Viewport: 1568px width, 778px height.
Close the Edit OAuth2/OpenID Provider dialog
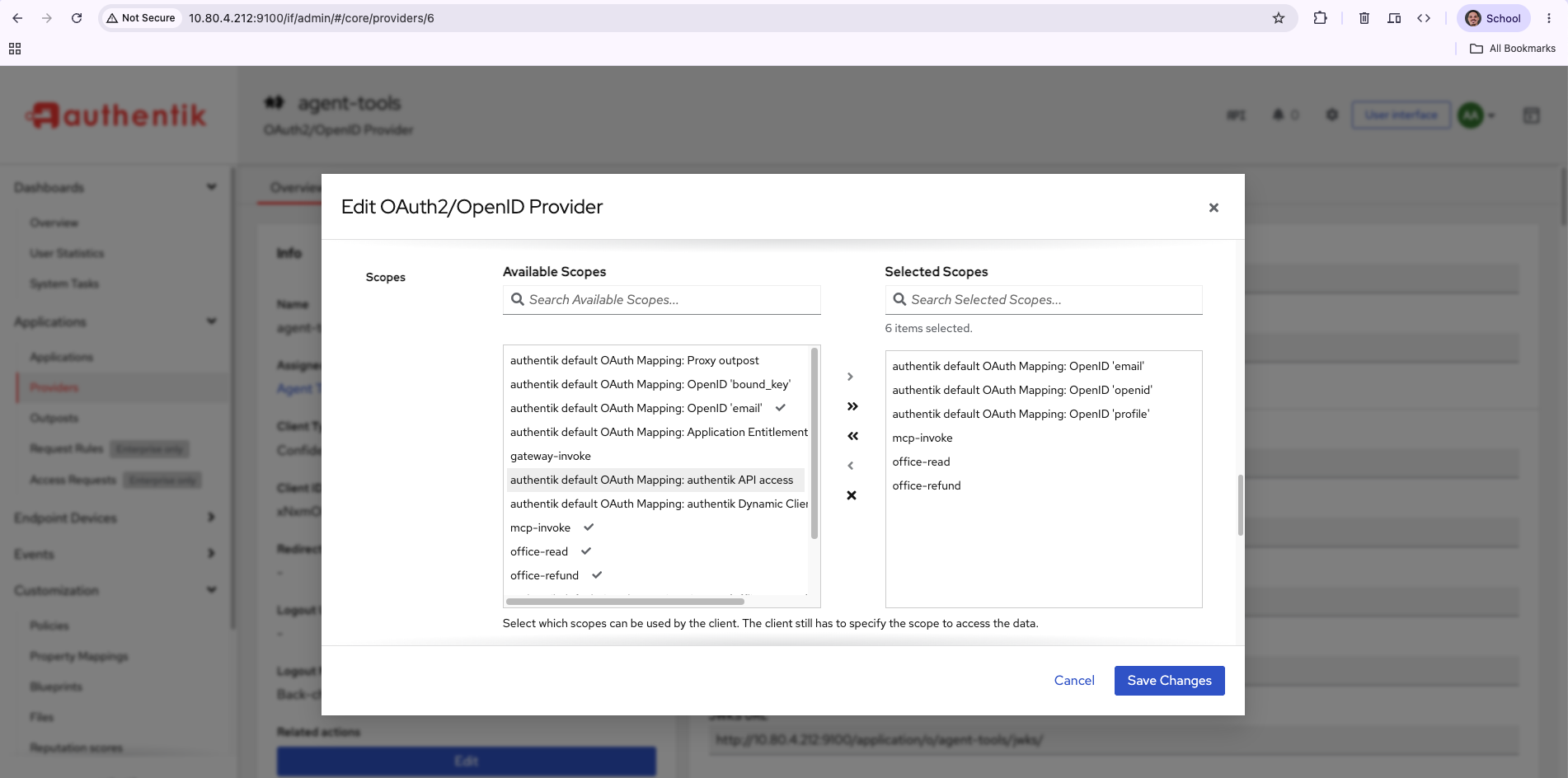pyautogui.click(x=1214, y=208)
